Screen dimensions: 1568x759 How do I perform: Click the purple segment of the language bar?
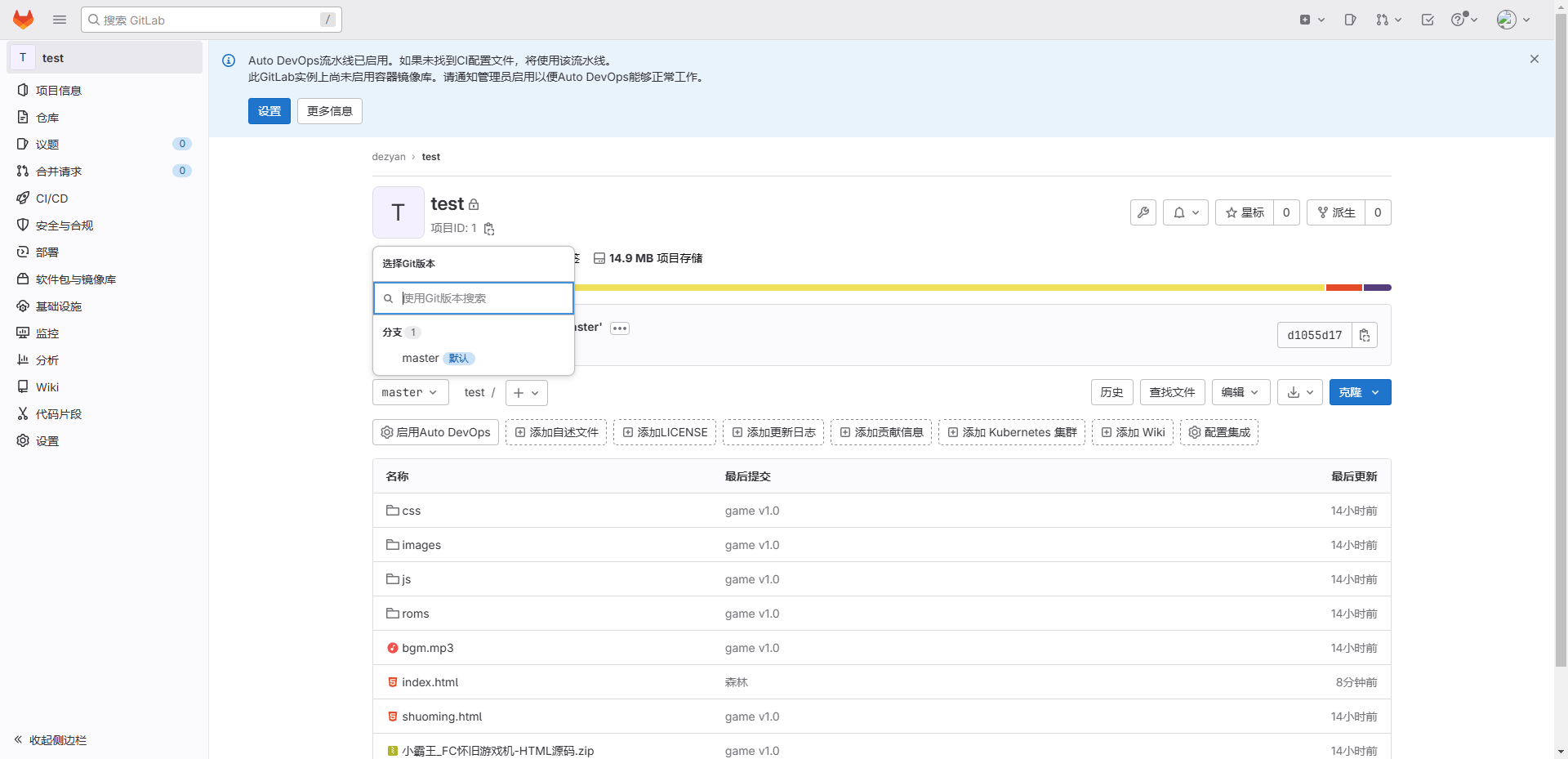click(1378, 288)
